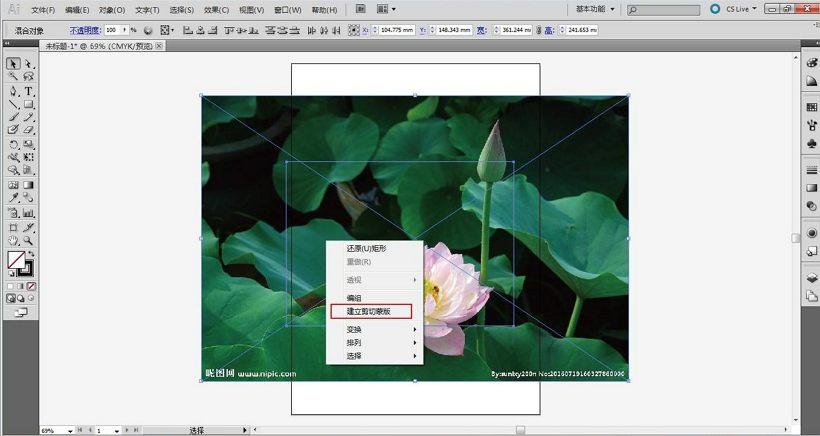Choose 建立剪切蒙版 from context menu

coord(371,312)
